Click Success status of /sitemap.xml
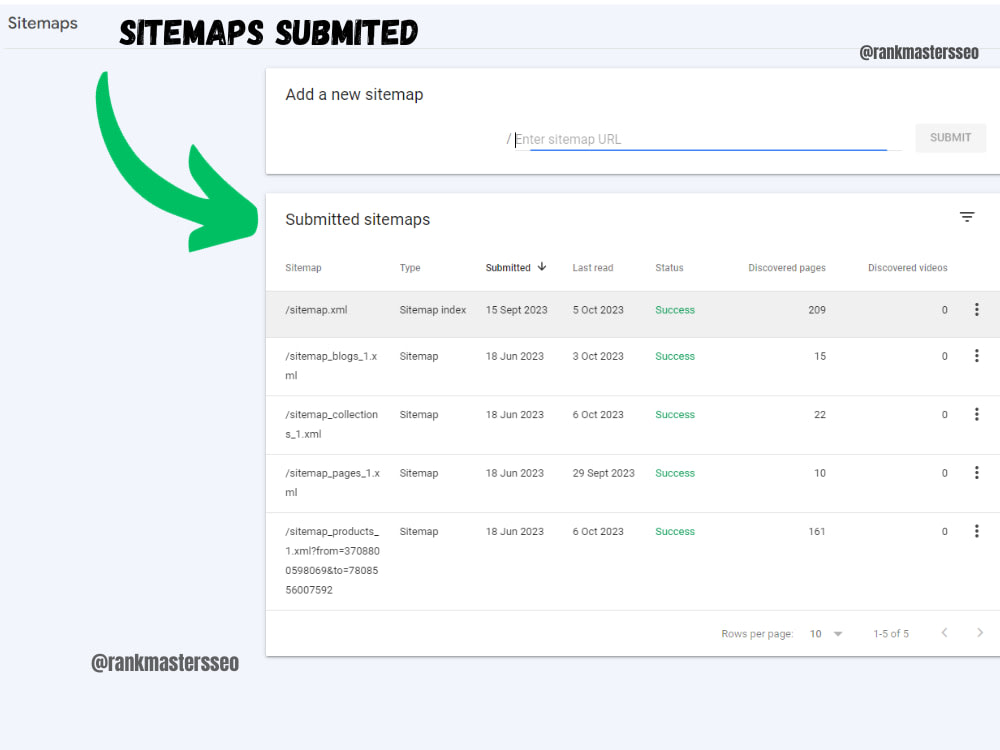1000x750 pixels. point(675,310)
